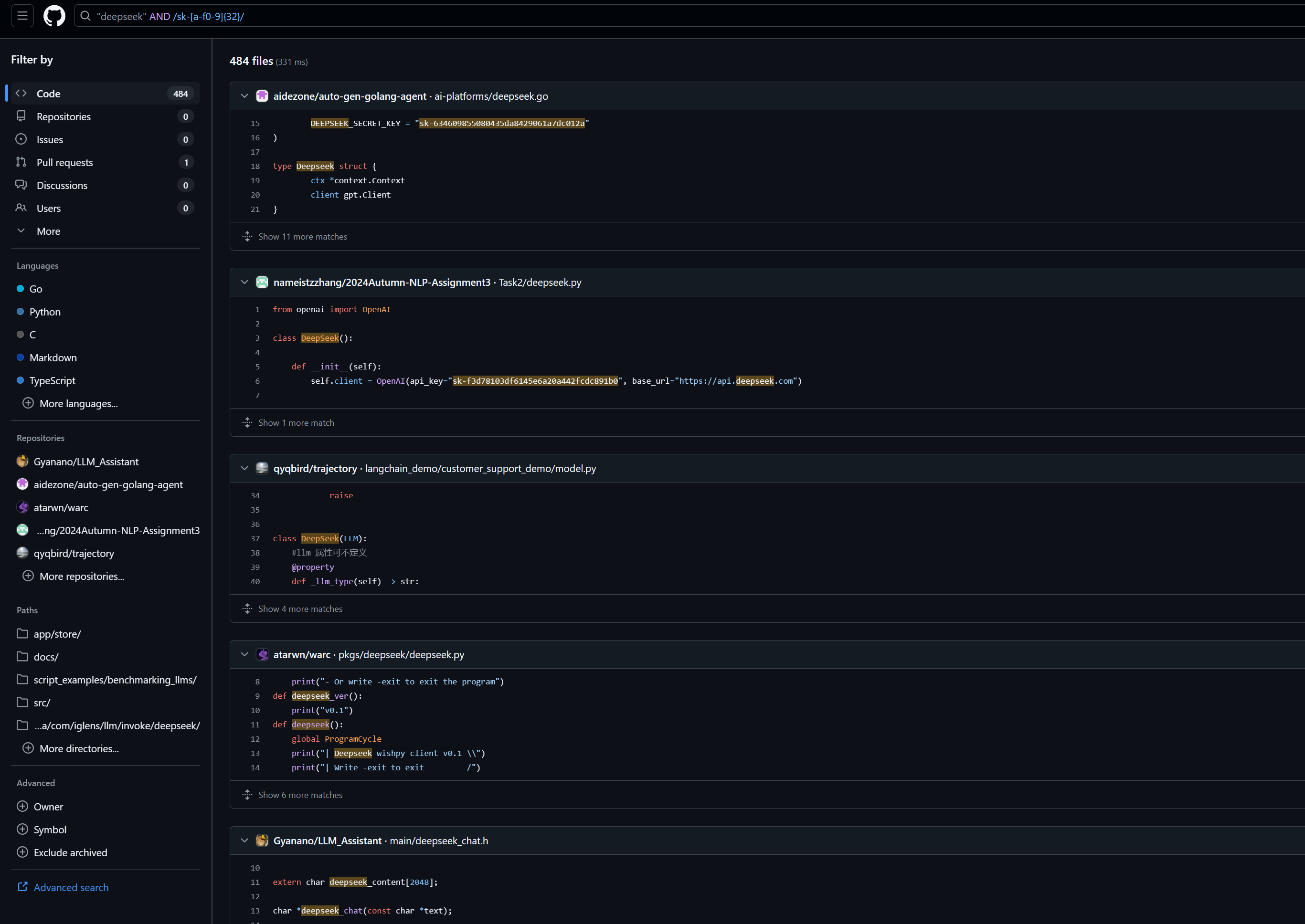The image size is (1305, 924).
Task: Select the Code filter
Action: [x=105, y=94]
